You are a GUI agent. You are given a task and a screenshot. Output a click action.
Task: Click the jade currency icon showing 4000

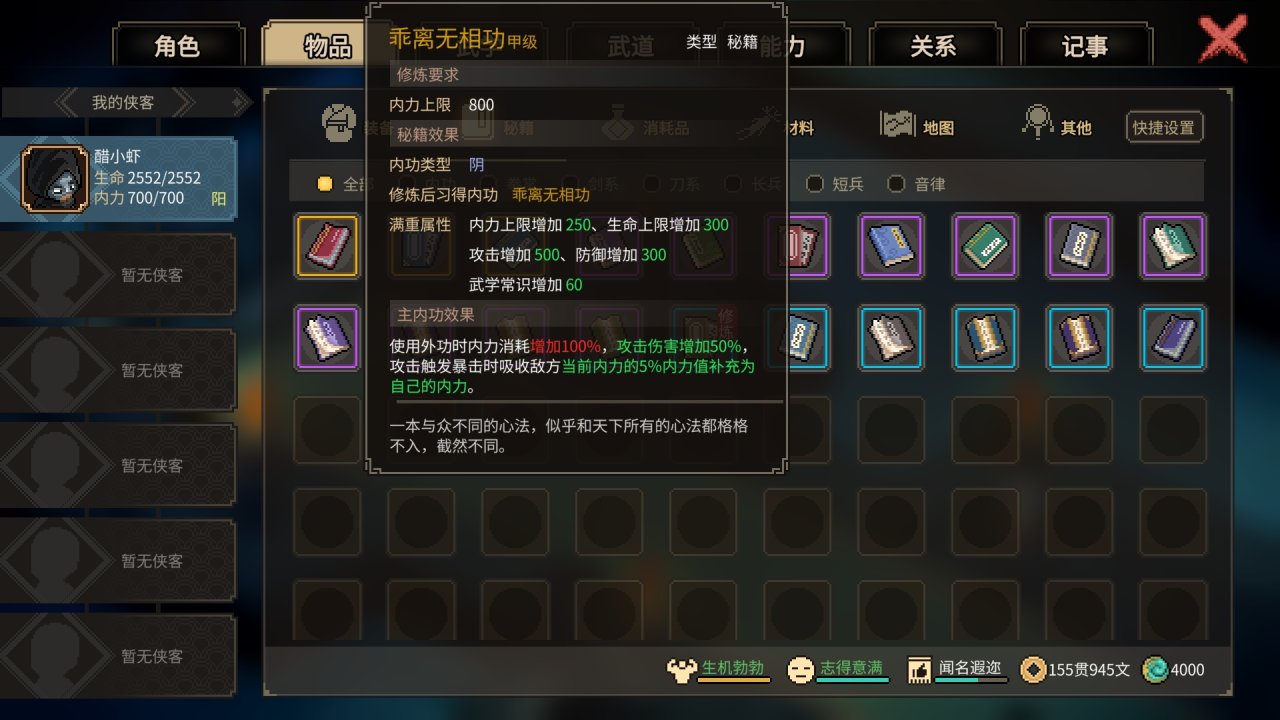pyautogui.click(x=1154, y=669)
